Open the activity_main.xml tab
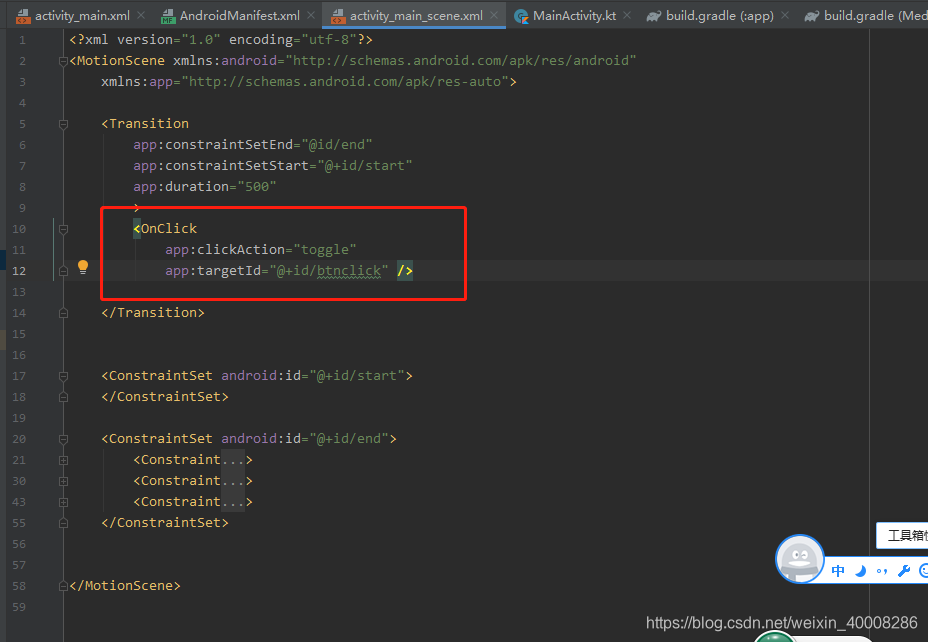Image resolution: width=928 pixels, height=642 pixels. 85,15
